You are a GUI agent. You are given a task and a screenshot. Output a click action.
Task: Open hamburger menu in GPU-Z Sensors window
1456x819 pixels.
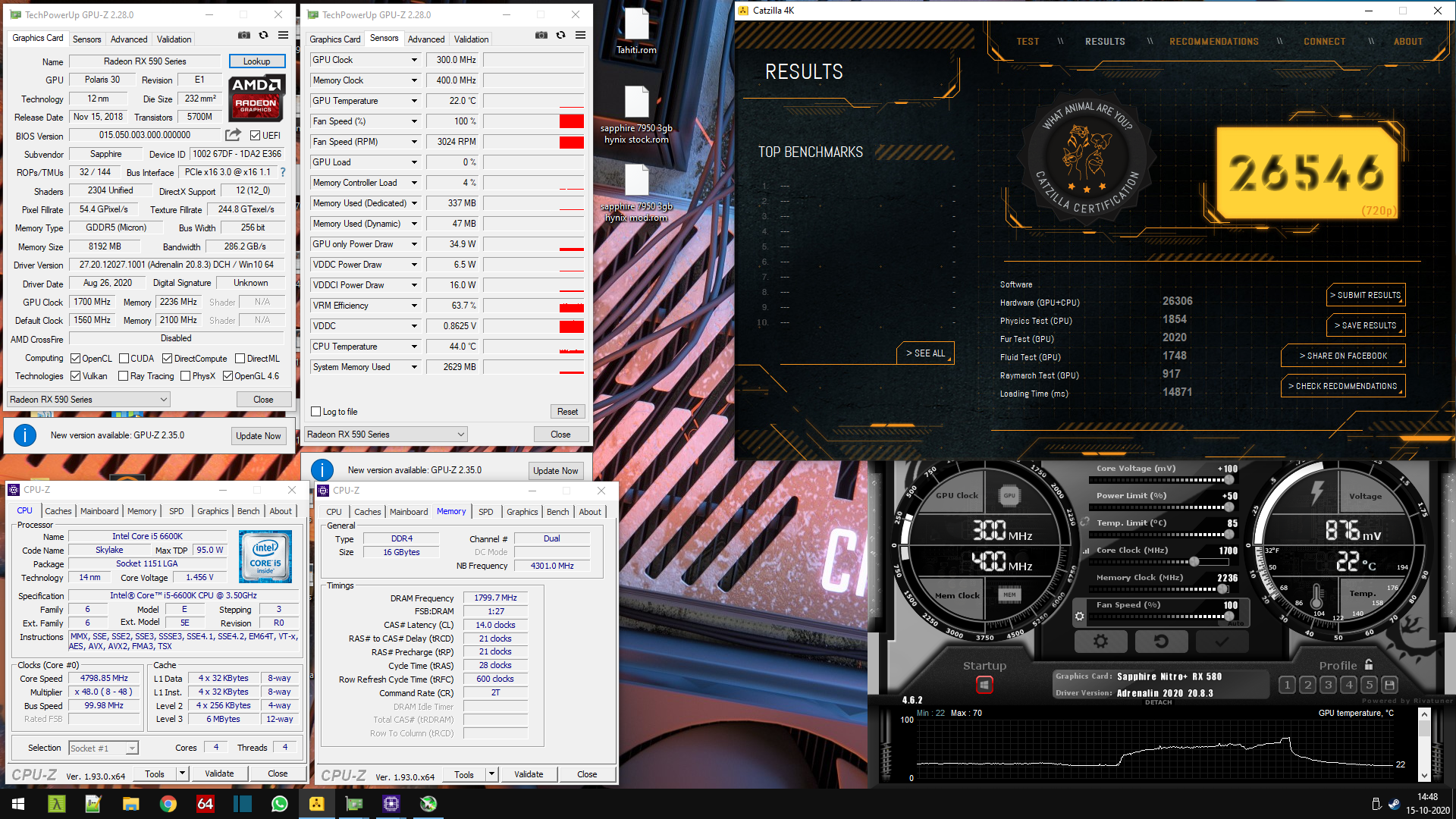580,35
